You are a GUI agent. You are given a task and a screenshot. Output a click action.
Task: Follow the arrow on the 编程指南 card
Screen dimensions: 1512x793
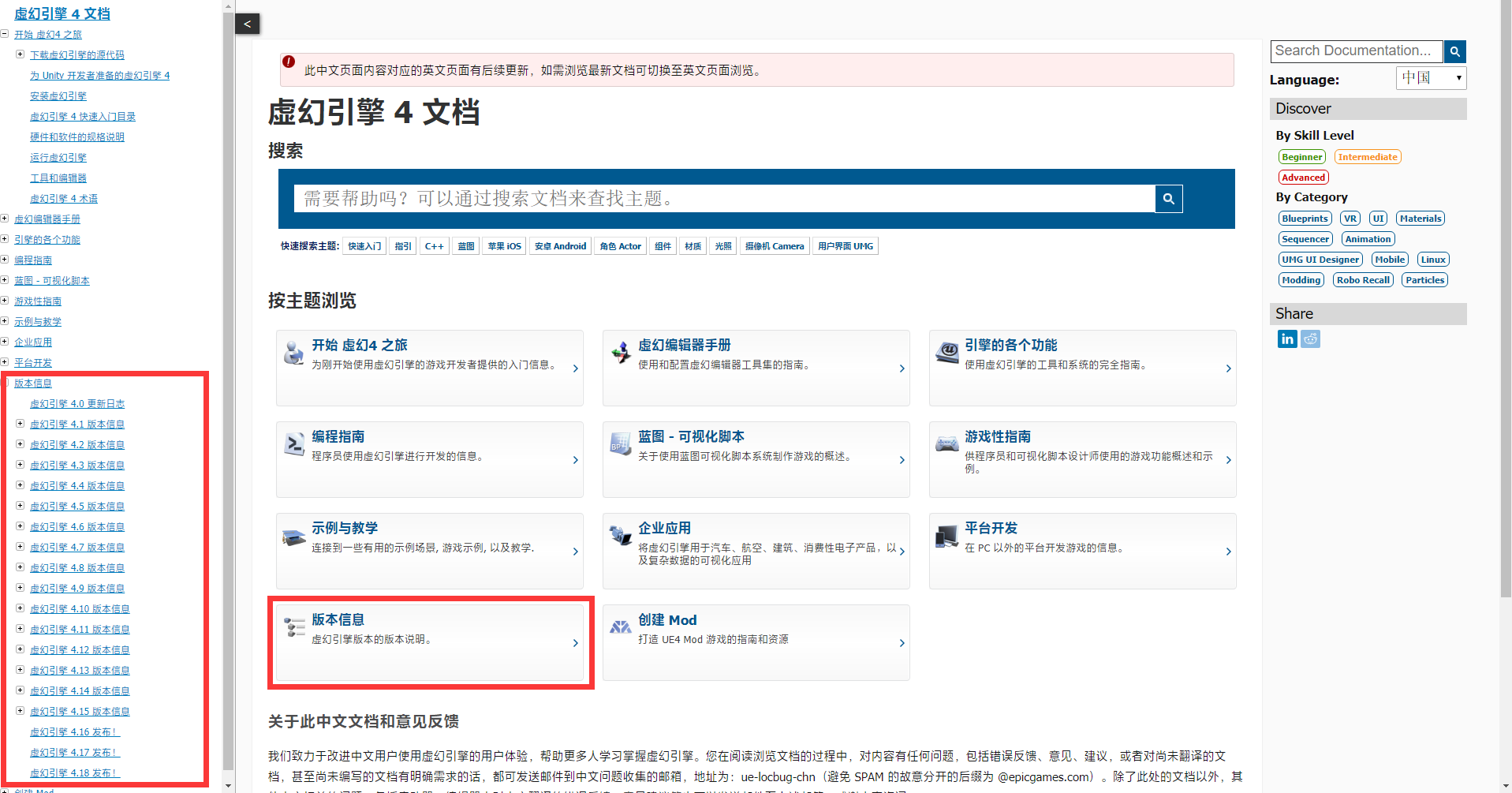(575, 460)
